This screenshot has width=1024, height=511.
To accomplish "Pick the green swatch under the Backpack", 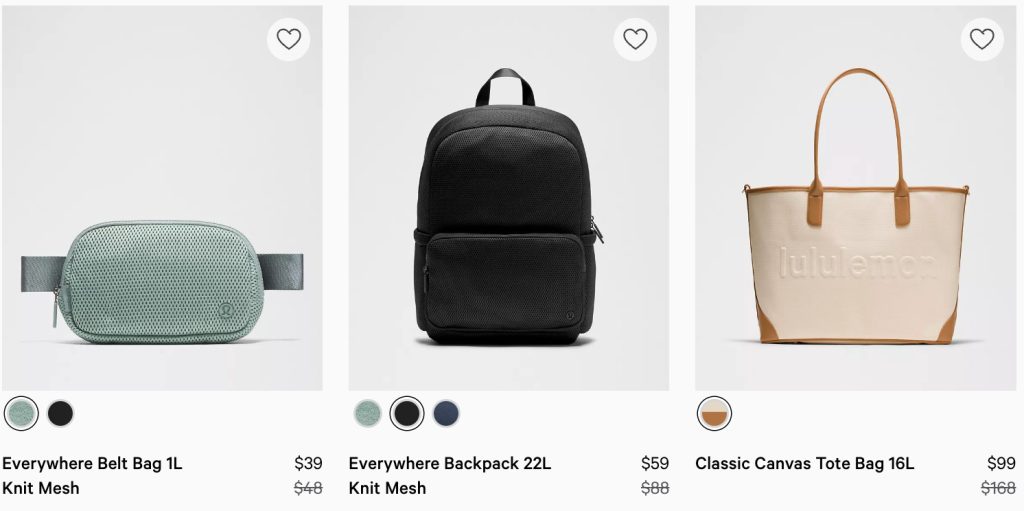I will (368, 413).
